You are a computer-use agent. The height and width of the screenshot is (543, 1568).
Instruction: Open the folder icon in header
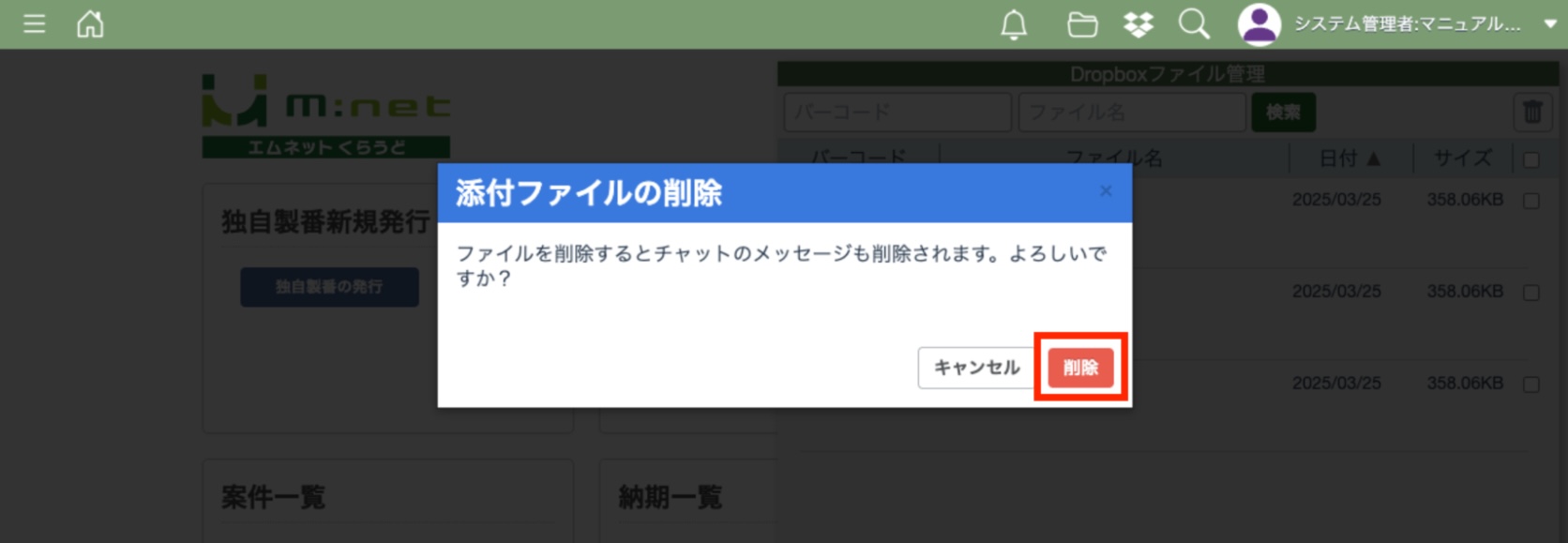[x=1082, y=24]
